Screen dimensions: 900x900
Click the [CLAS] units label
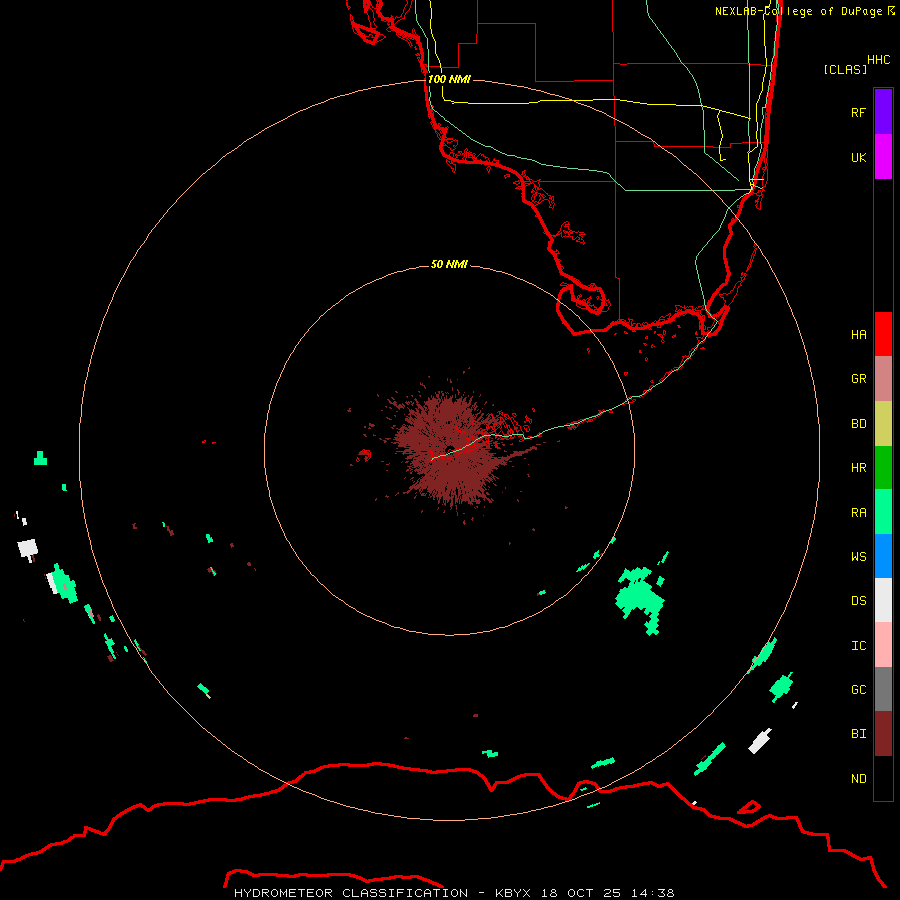click(845, 69)
